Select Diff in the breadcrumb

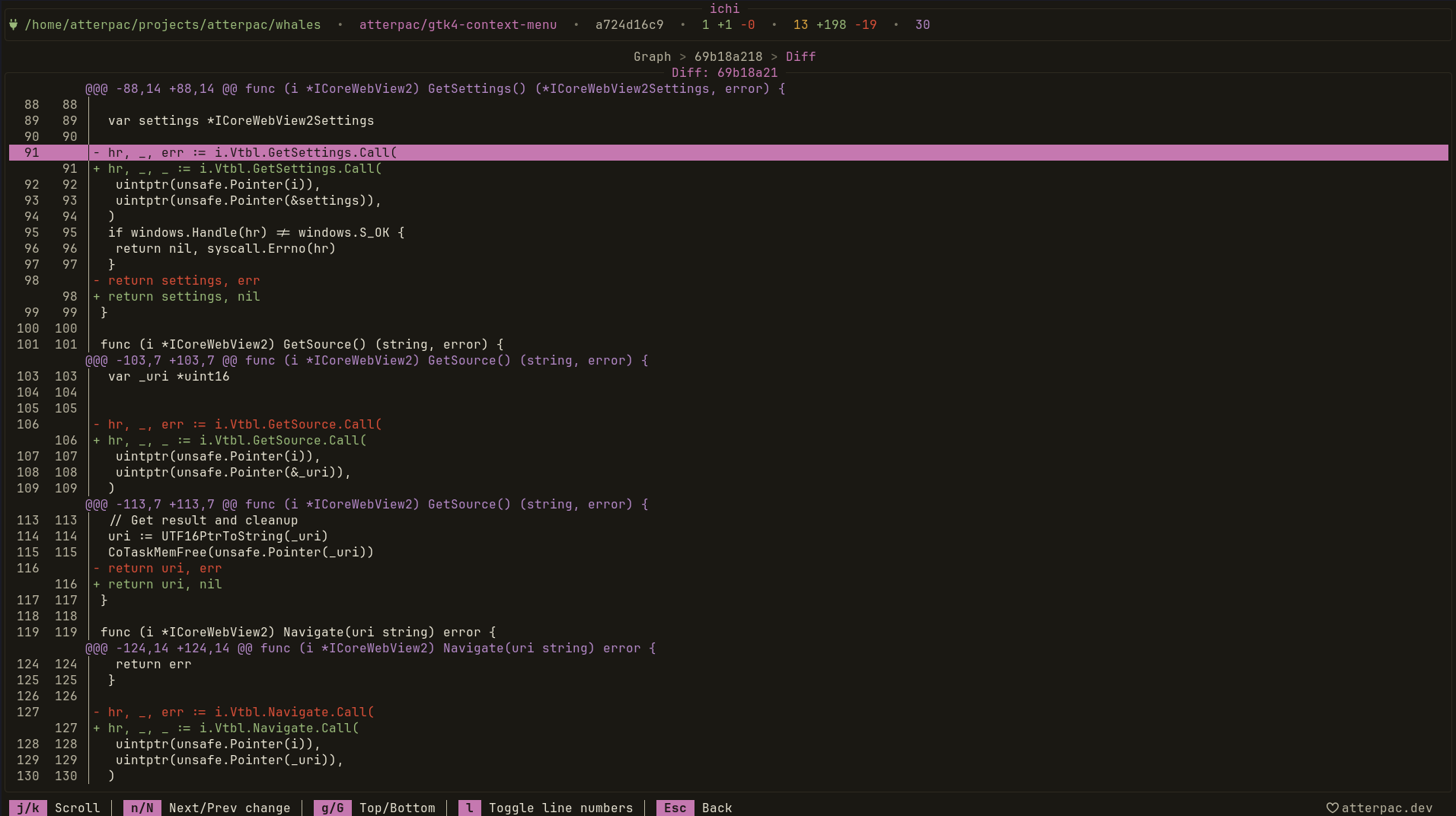coord(800,56)
